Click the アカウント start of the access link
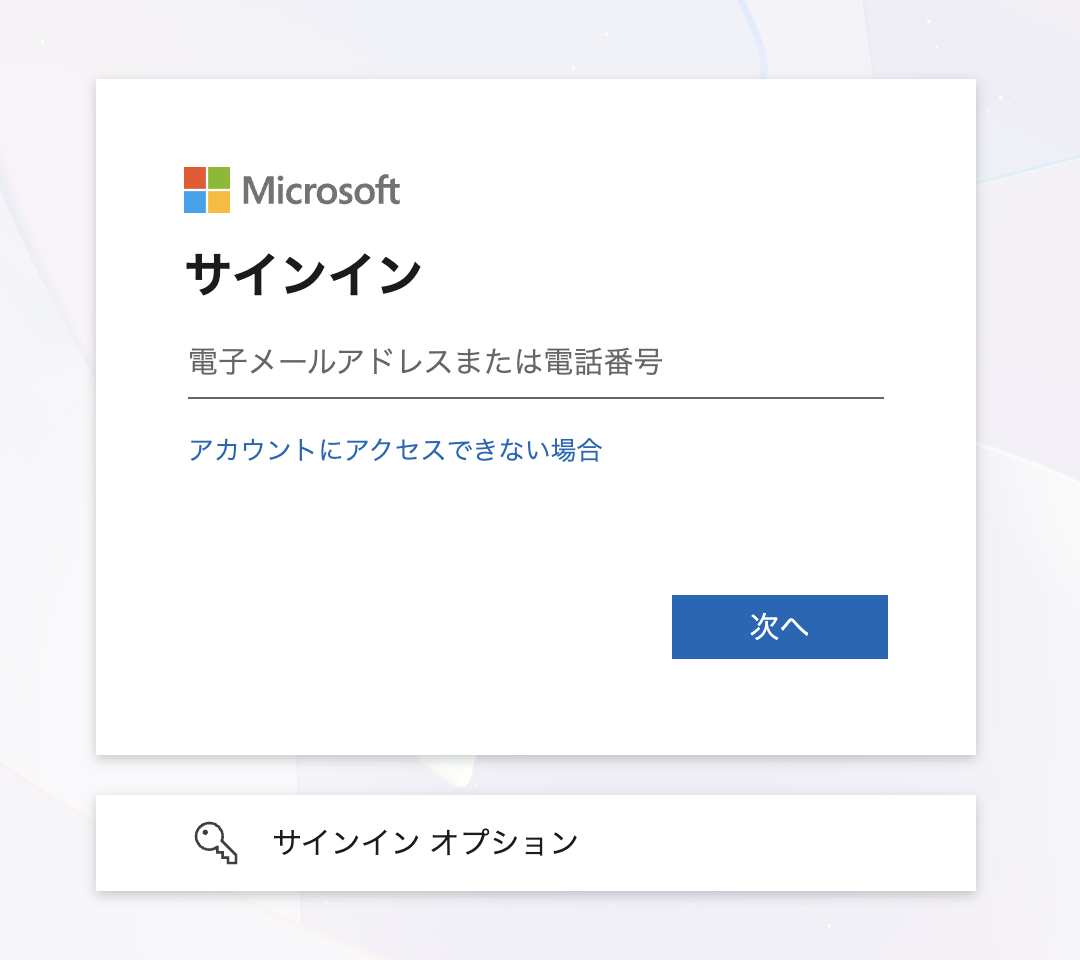 coord(252,450)
